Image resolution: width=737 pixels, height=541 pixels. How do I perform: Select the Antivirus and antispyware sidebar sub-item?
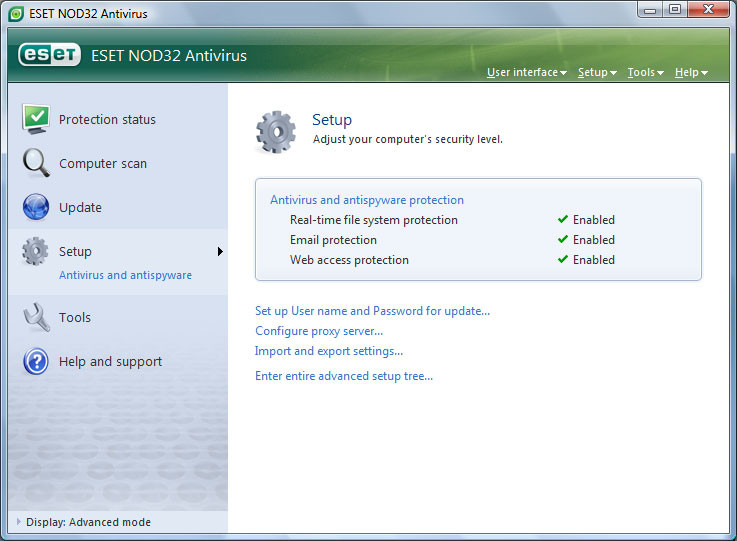tap(125, 275)
